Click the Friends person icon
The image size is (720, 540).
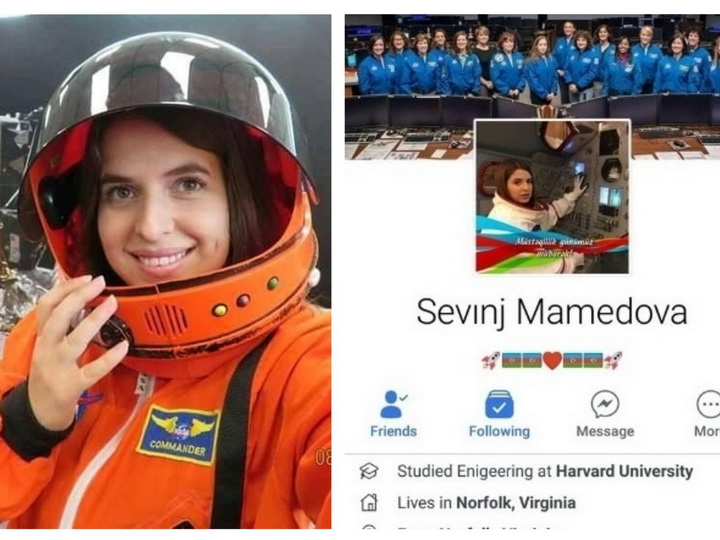[394, 404]
